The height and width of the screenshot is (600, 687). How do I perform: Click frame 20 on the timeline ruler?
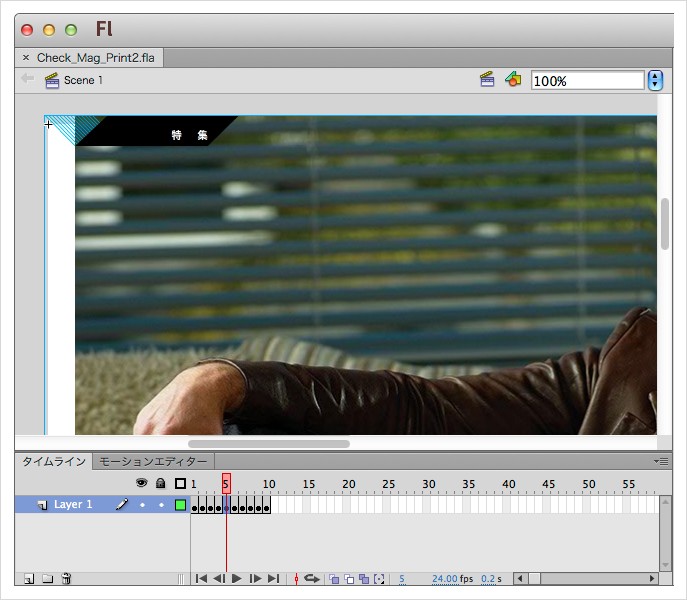[x=348, y=484]
